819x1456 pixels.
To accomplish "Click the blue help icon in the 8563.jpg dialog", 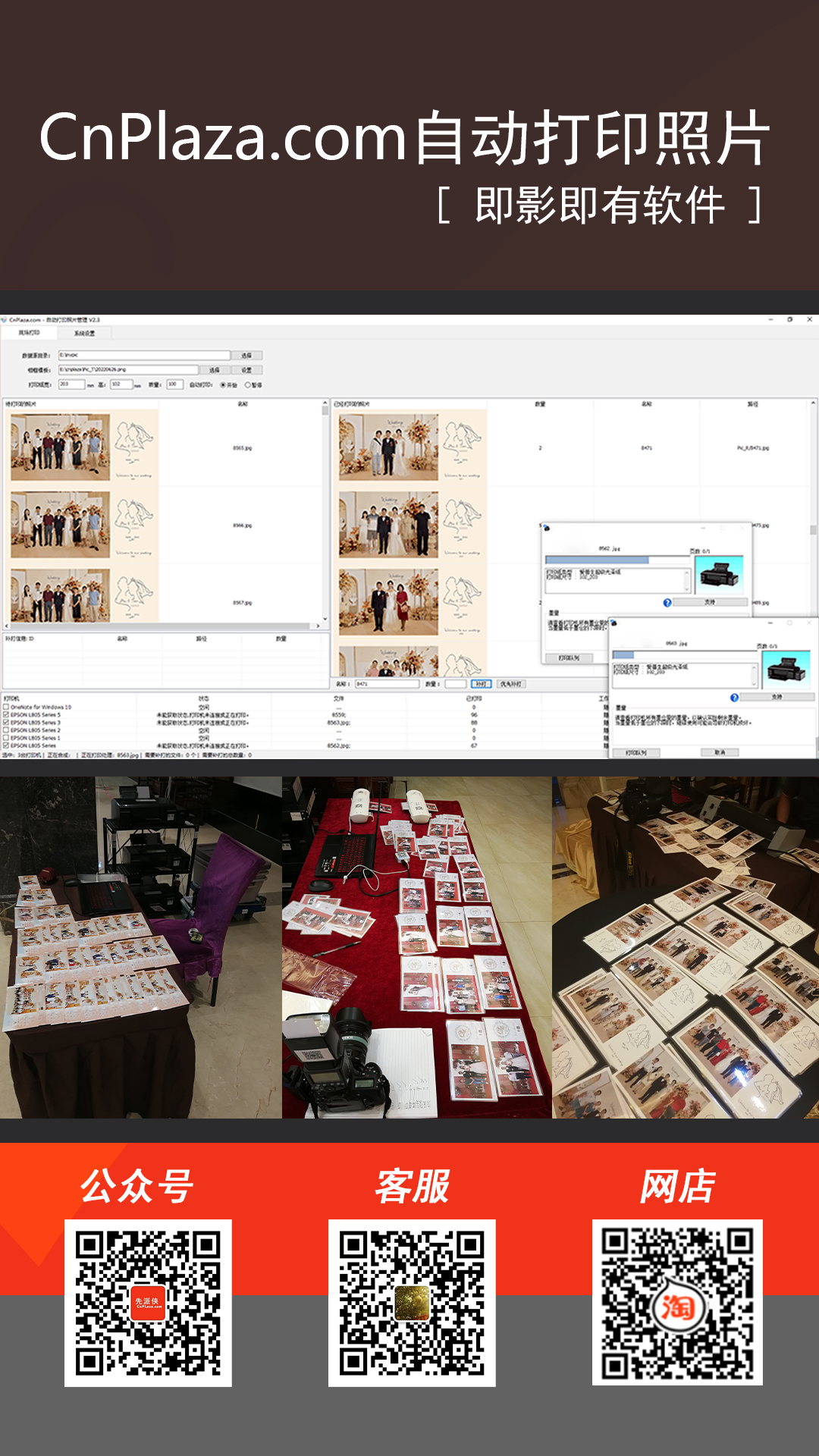I will click(x=734, y=698).
